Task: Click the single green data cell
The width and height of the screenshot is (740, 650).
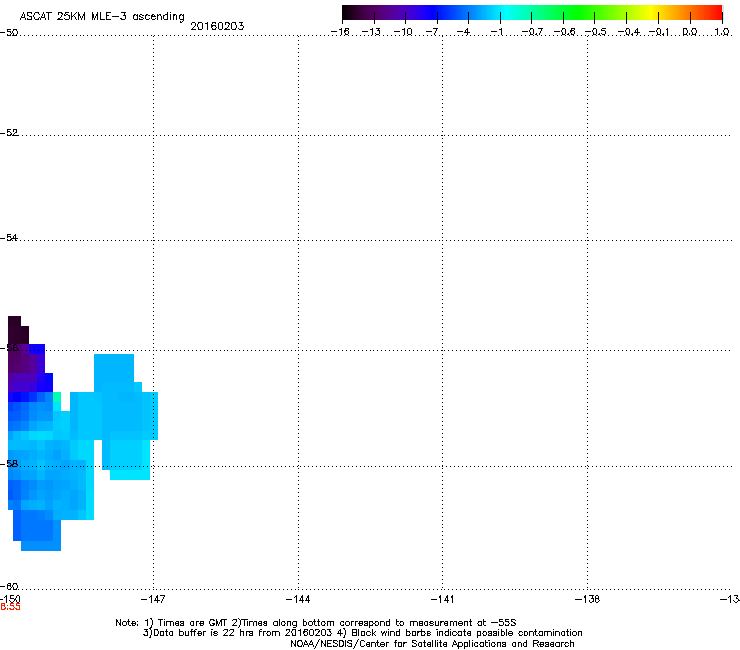Action: pos(57,397)
